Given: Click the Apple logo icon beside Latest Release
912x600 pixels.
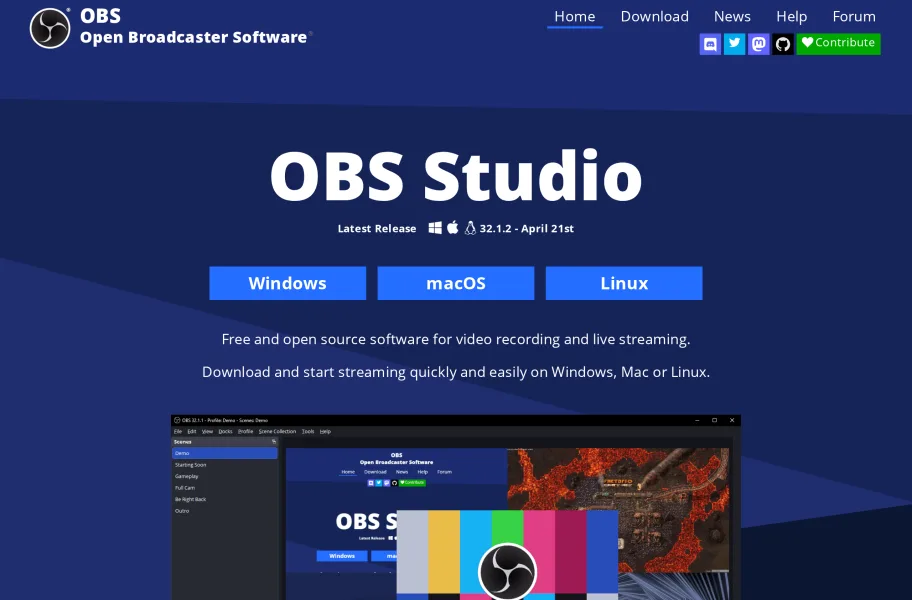Looking at the screenshot, I should click(453, 227).
